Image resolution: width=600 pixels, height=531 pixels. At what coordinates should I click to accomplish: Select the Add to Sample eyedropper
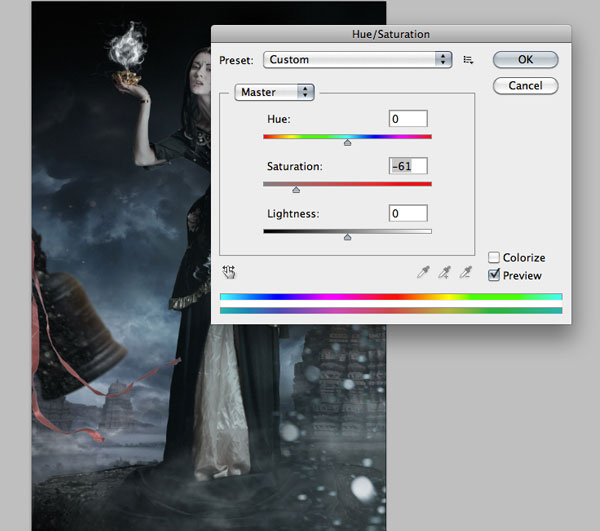[444, 272]
